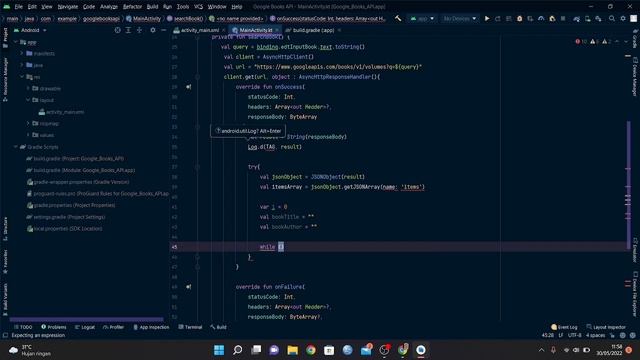Viewport: 640px width, 360px height.
Task: Click the editor vertical scrollbar
Action: [629, 184]
